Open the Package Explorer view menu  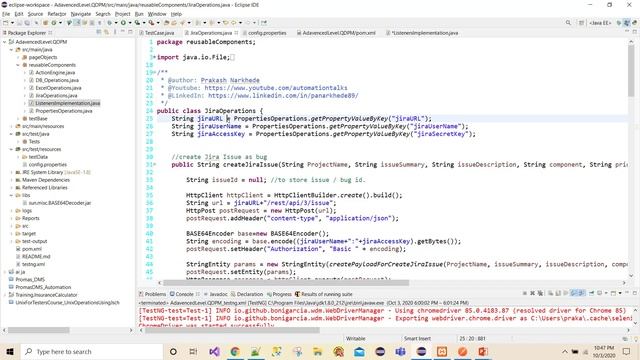tap(115, 32)
